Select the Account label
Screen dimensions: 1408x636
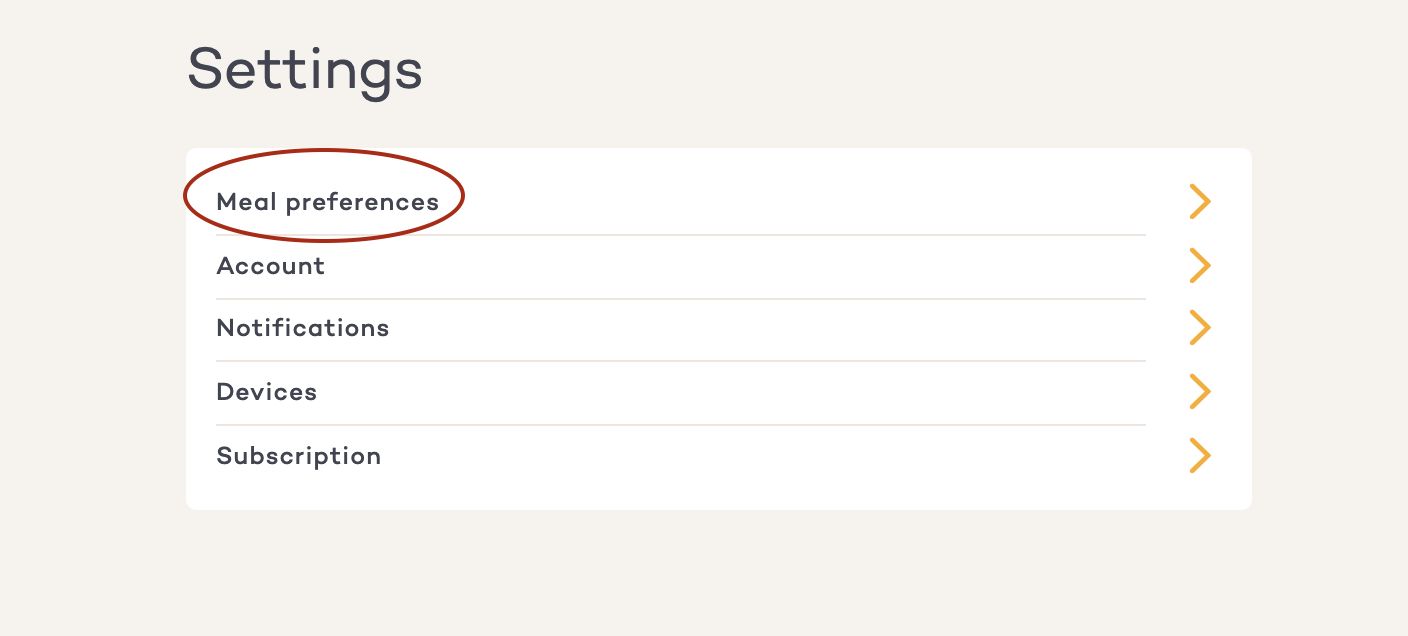pos(270,266)
